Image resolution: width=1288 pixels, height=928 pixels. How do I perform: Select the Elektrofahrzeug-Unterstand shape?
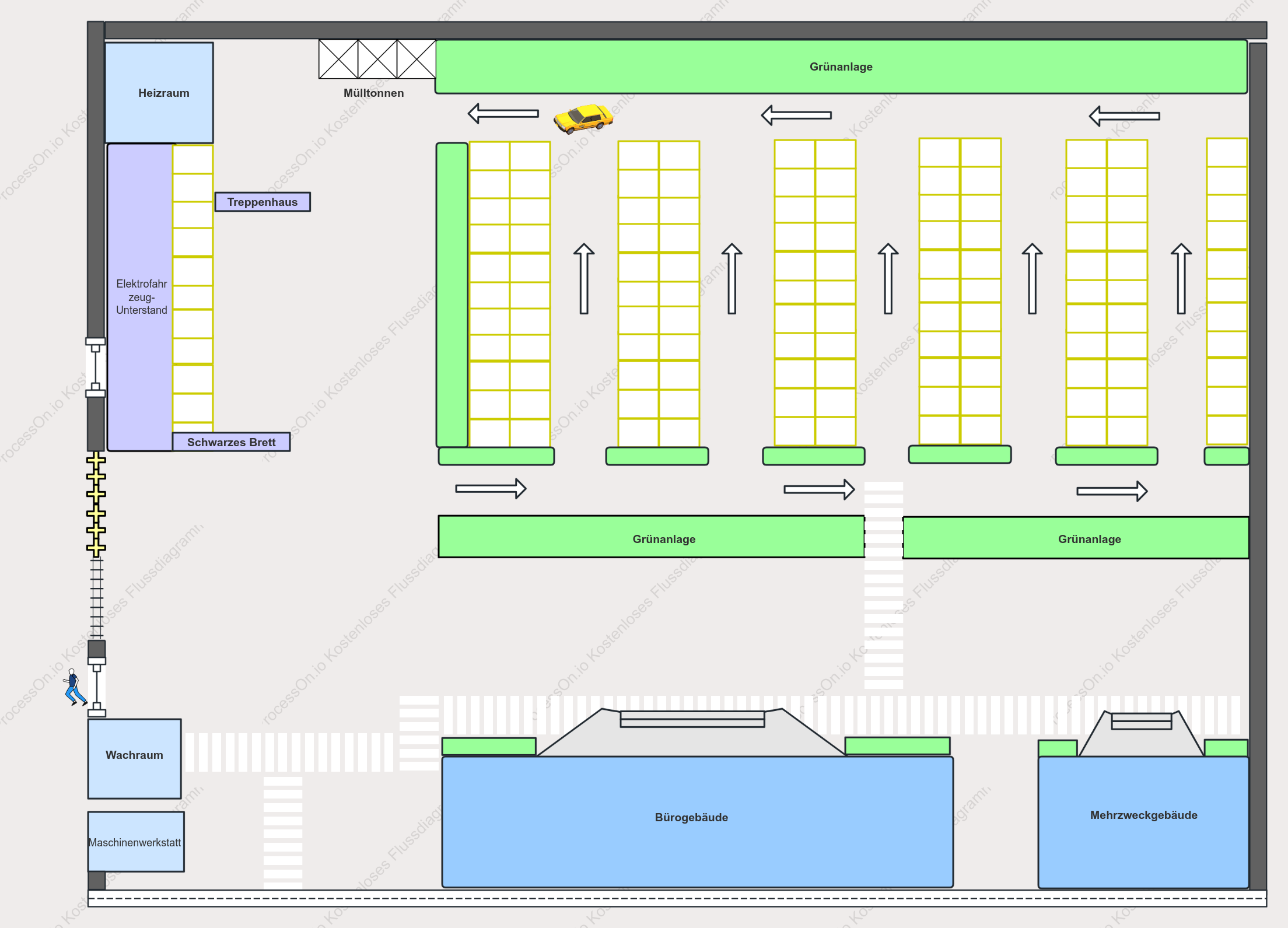tap(140, 297)
